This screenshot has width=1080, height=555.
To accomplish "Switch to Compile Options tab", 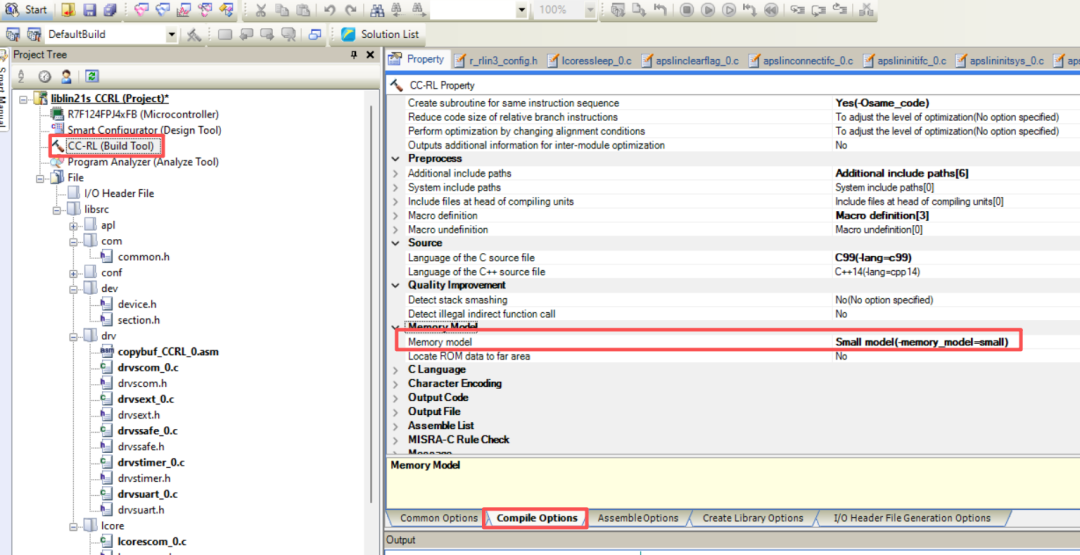I will tap(536, 518).
